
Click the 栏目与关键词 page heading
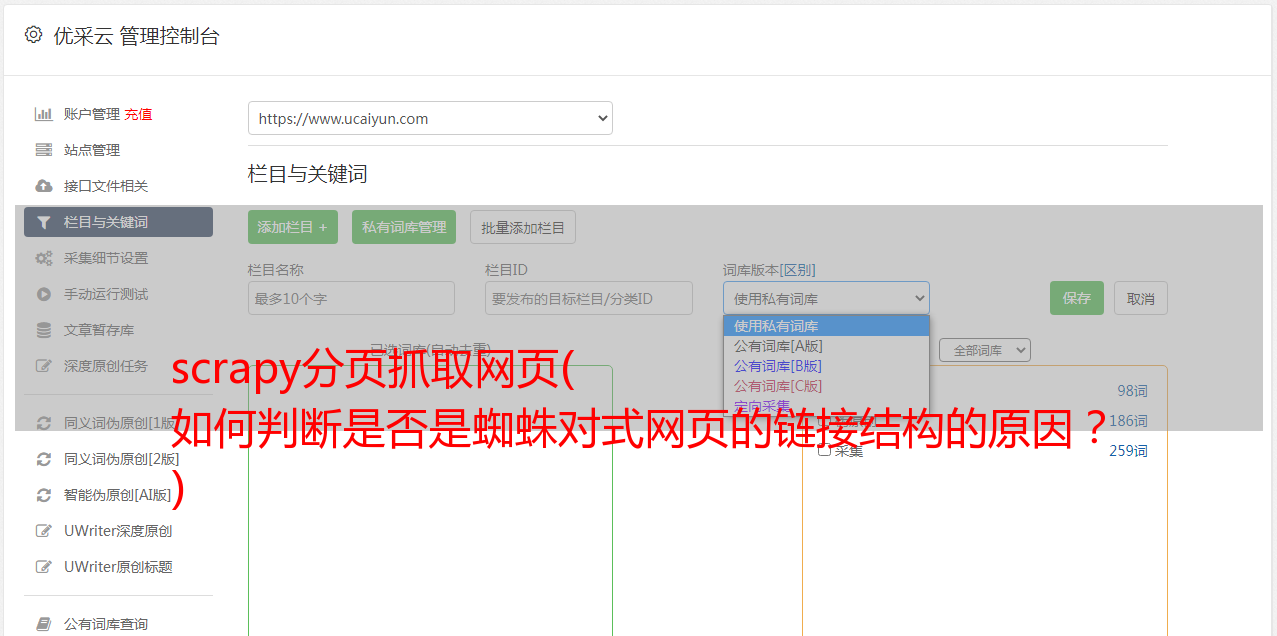308,174
